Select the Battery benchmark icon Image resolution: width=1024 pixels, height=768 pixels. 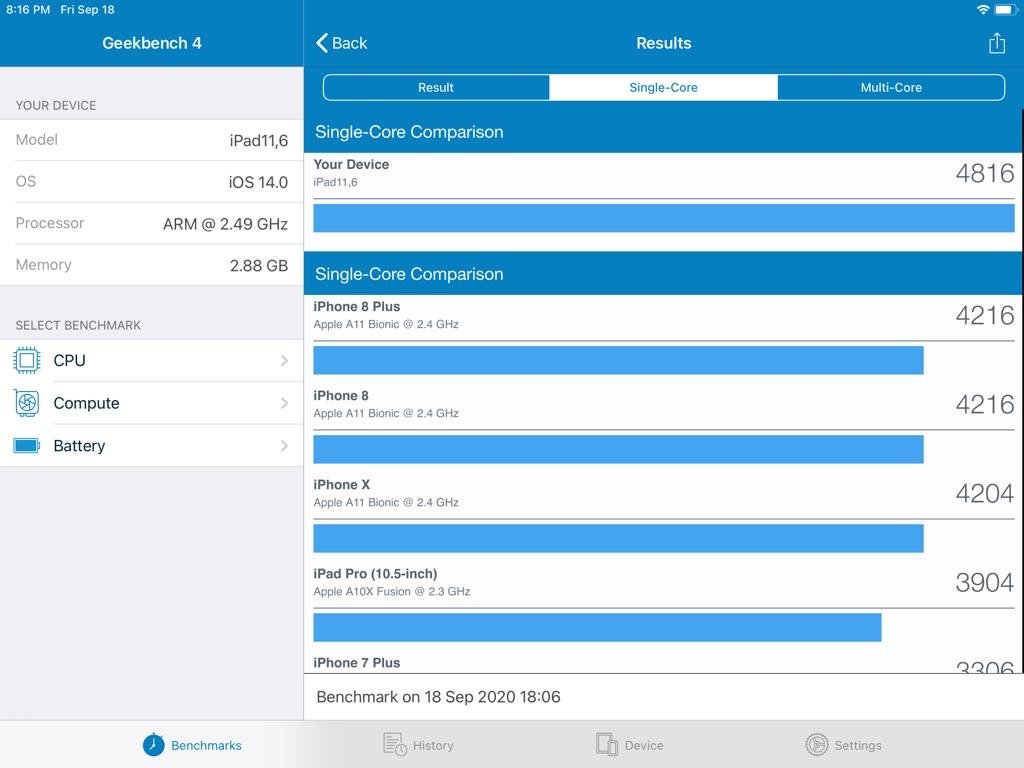tap(27, 445)
